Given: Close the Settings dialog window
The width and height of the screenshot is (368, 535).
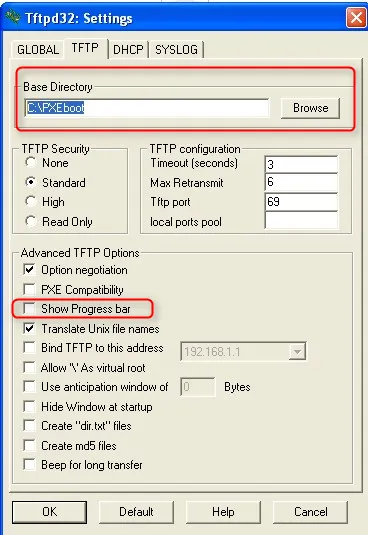Looking at the screenshot, I should [356, 17].
